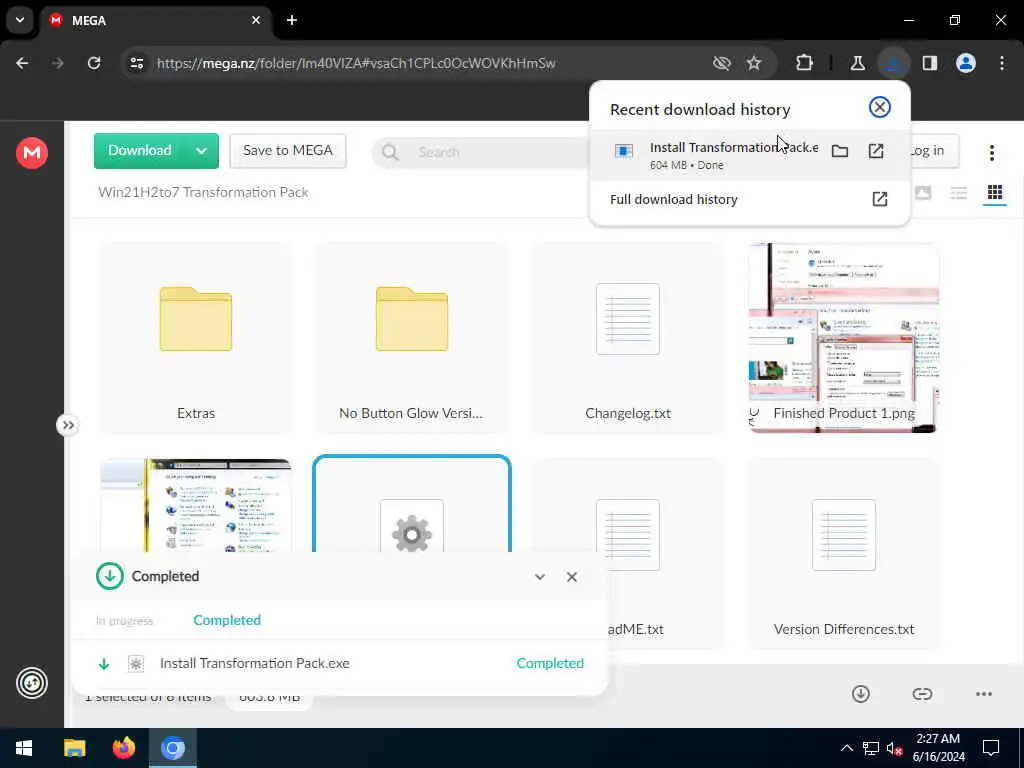
Task: Switch to image gallery view icon
Action: pos(923,193)
